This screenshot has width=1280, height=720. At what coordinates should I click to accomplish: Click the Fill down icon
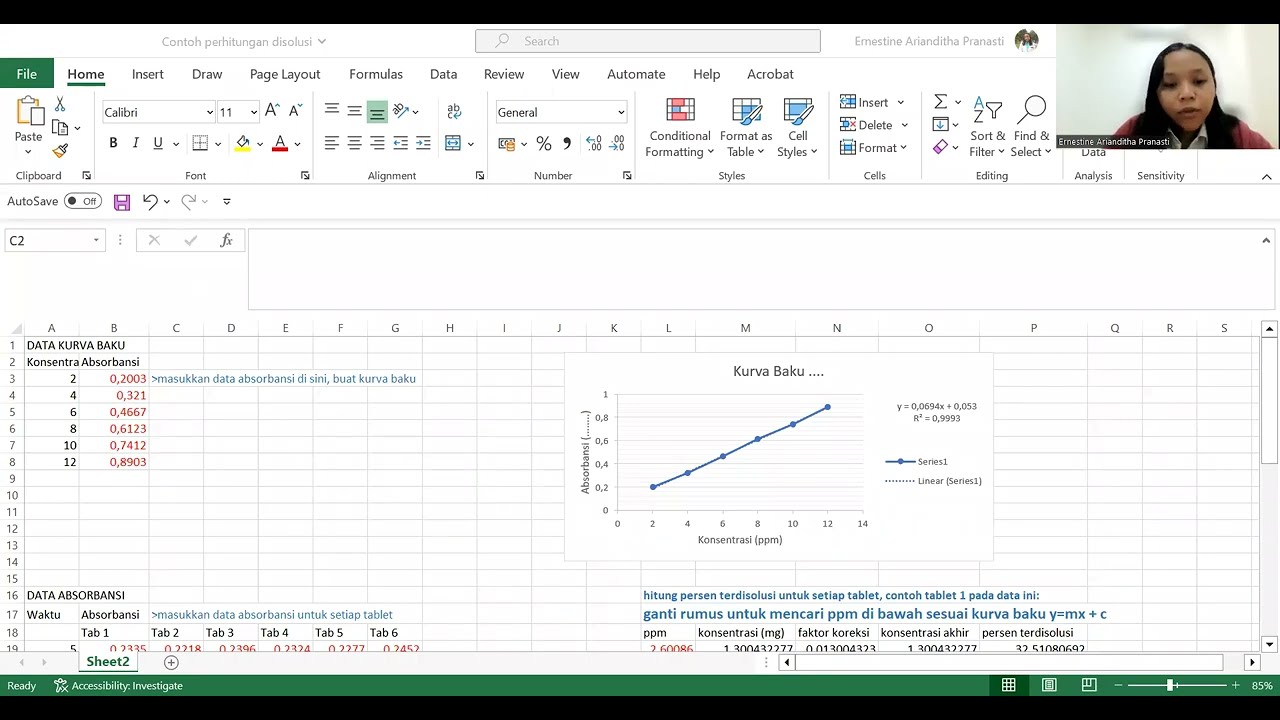click(940, 125)
